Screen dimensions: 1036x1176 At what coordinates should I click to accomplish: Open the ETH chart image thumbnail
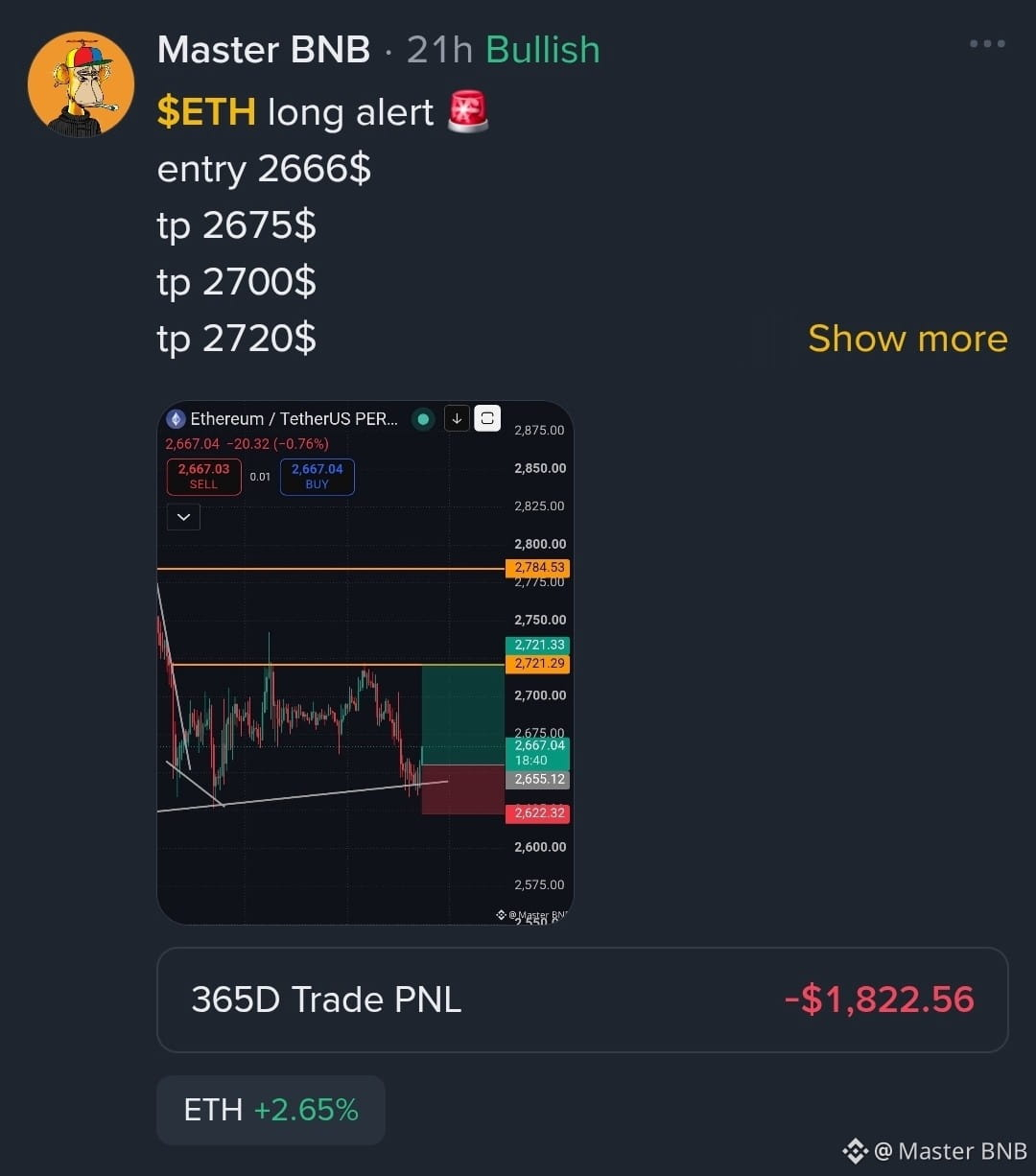(x=365, y=663)
